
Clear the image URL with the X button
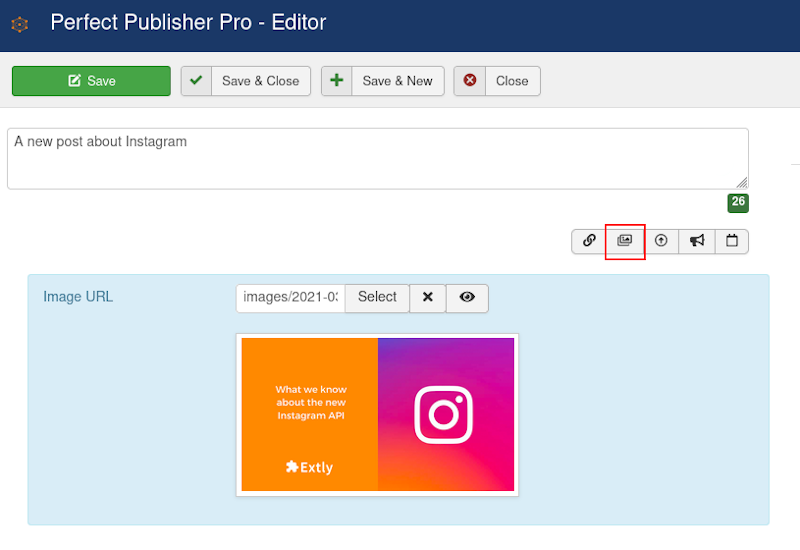(428, 298)
